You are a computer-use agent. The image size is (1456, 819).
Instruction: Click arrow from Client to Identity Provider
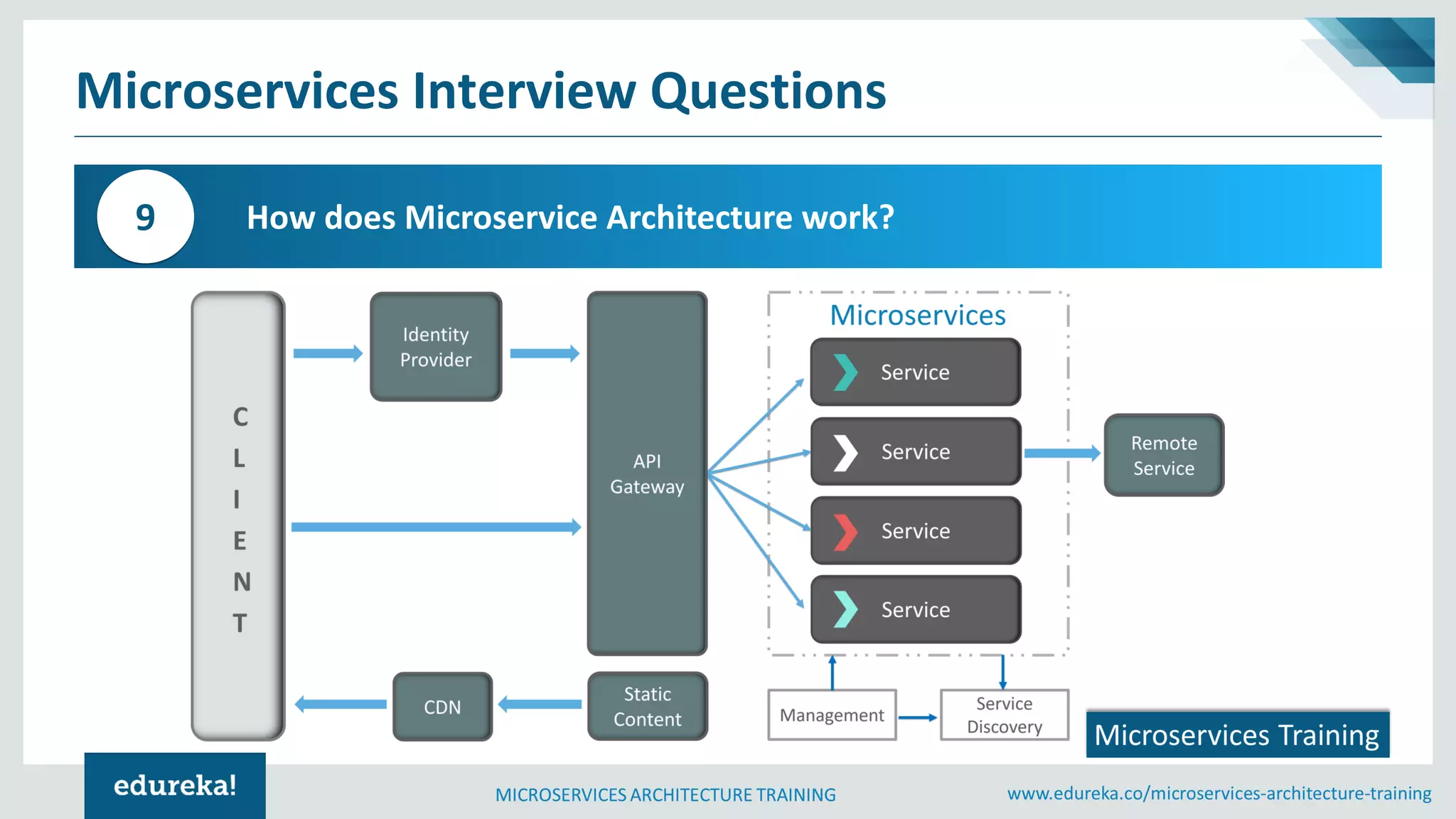point(327,353)
